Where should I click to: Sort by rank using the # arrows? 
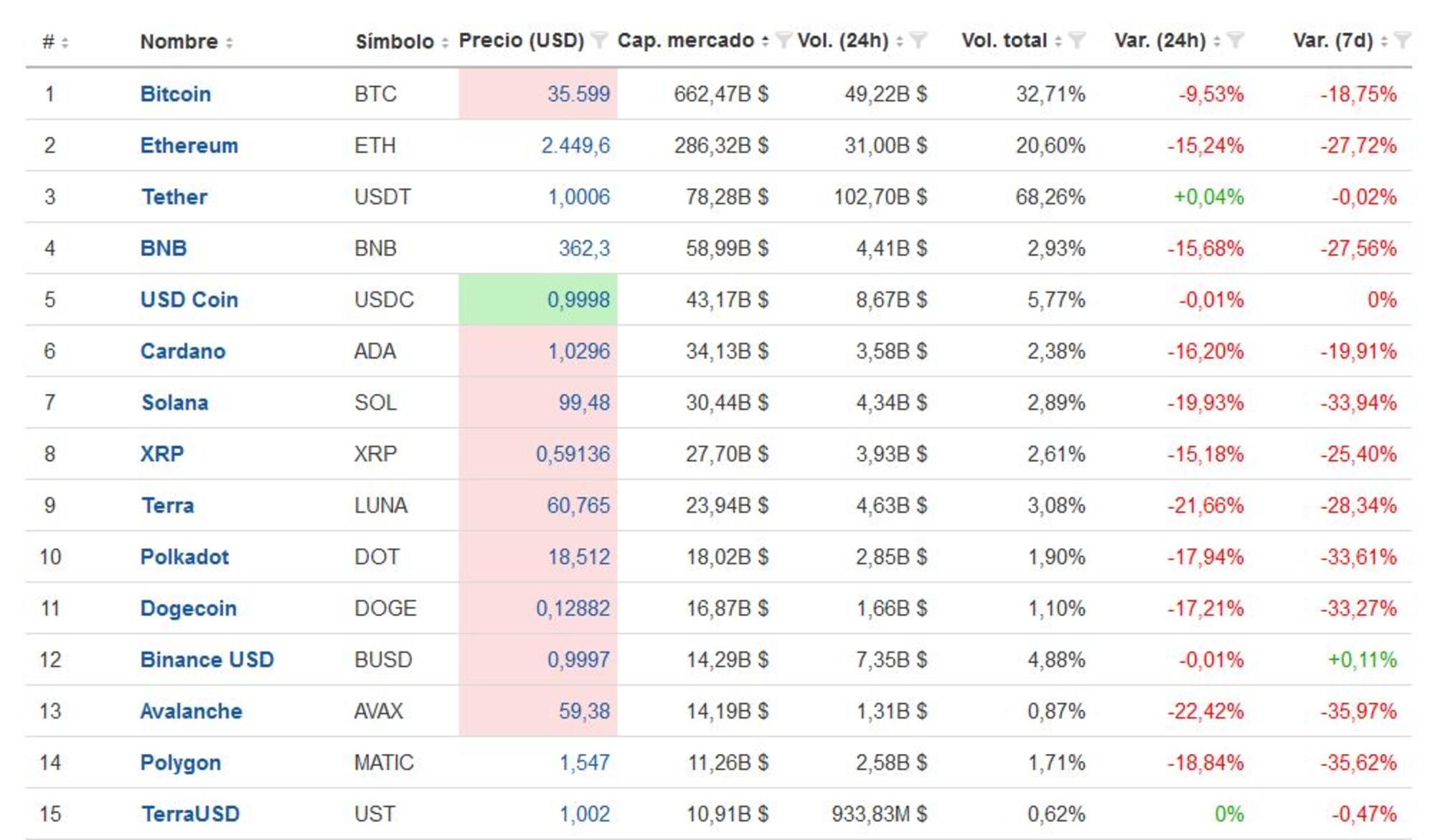(65, 42)
